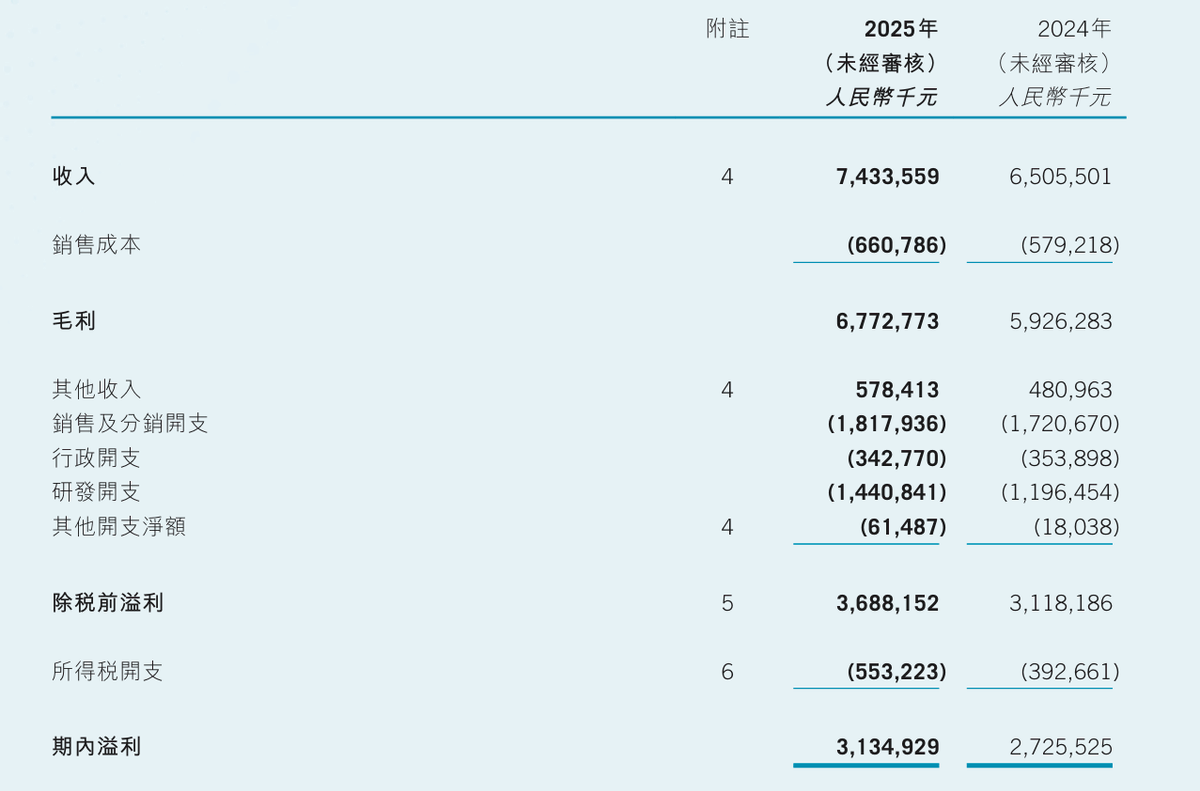Click the 其他開支淨額 row label
The width and height of the screenshot is (1200, 791).
[118, 526]
